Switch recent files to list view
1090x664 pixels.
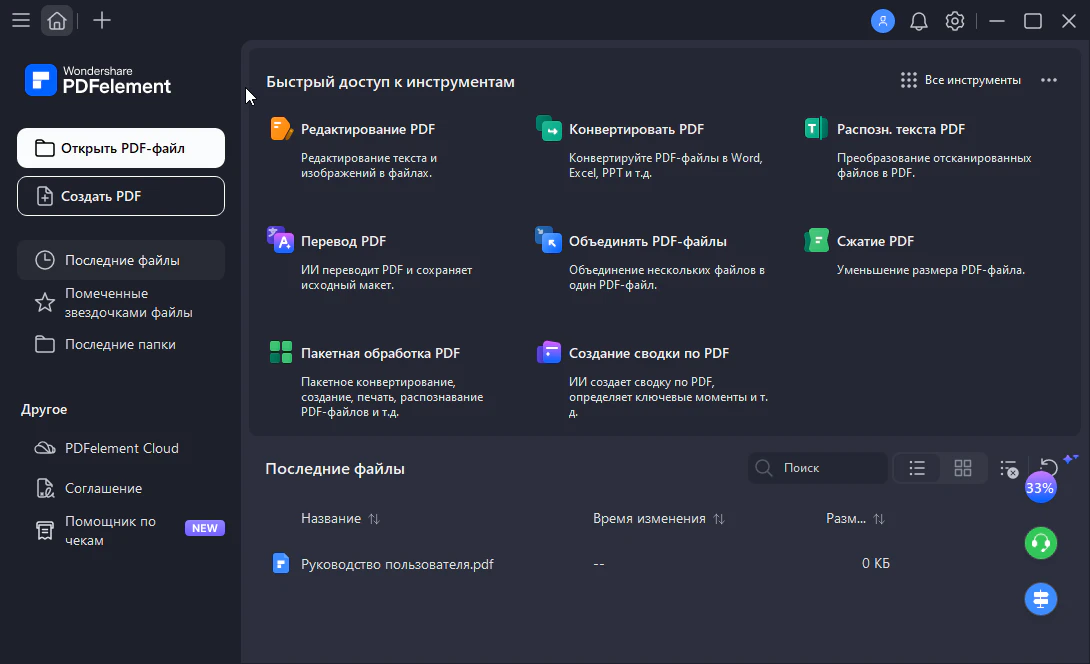[917, 468]
